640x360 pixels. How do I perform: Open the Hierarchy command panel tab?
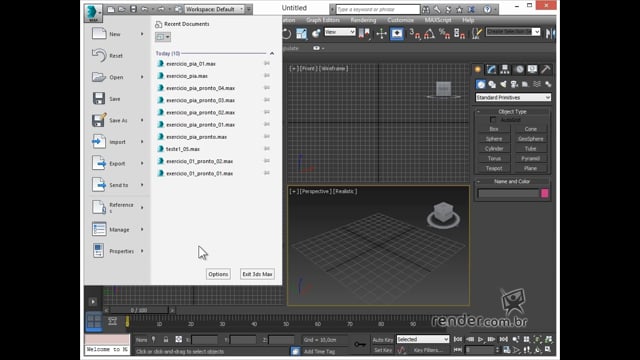505,69
